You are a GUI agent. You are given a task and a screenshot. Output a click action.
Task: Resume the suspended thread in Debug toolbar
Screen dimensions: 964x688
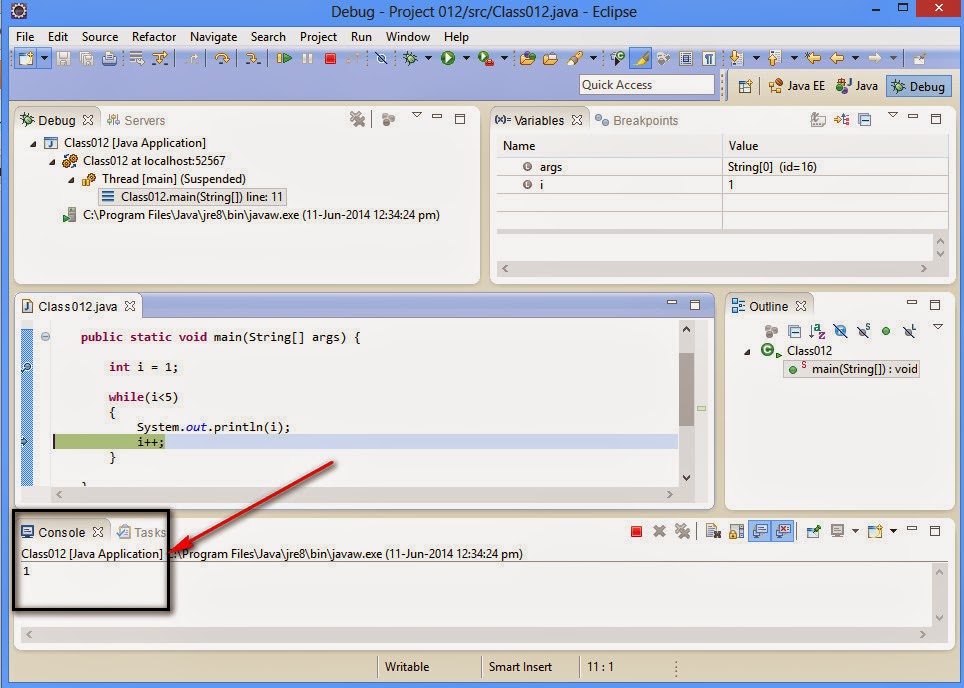tap(285, 58)
